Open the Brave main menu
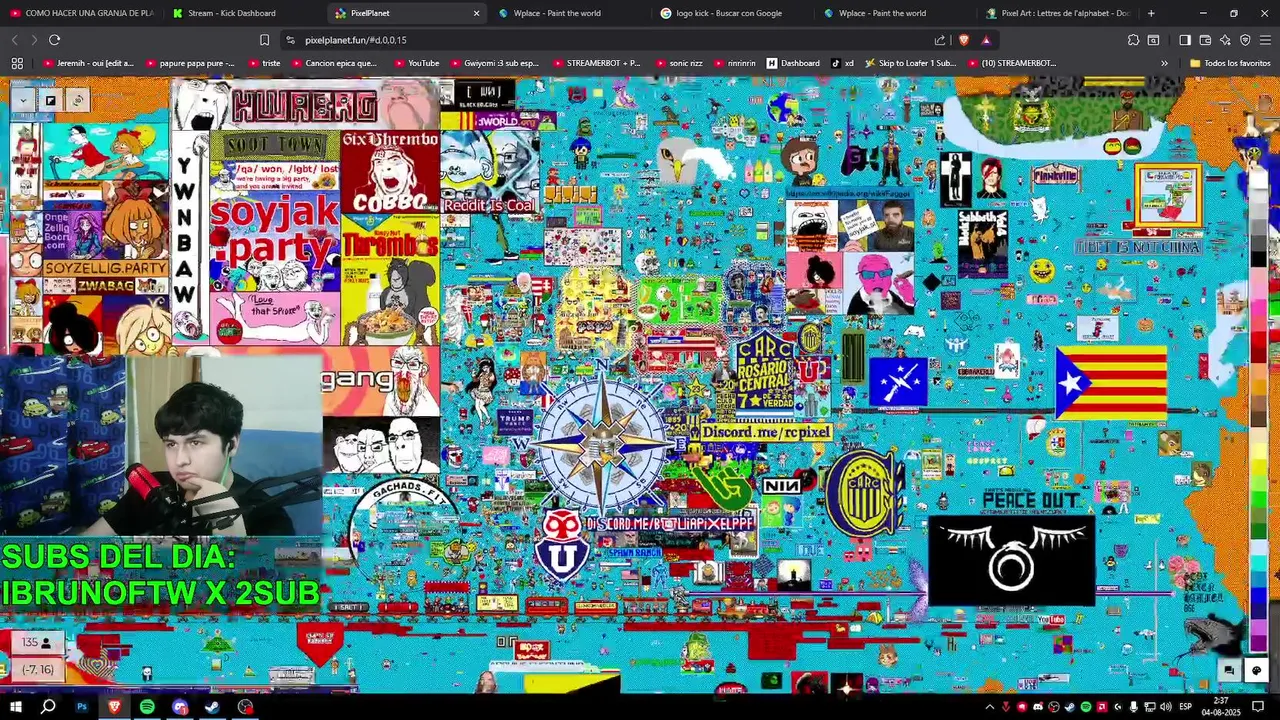This screenshot has width=1280, height=720. (1266, 40)
